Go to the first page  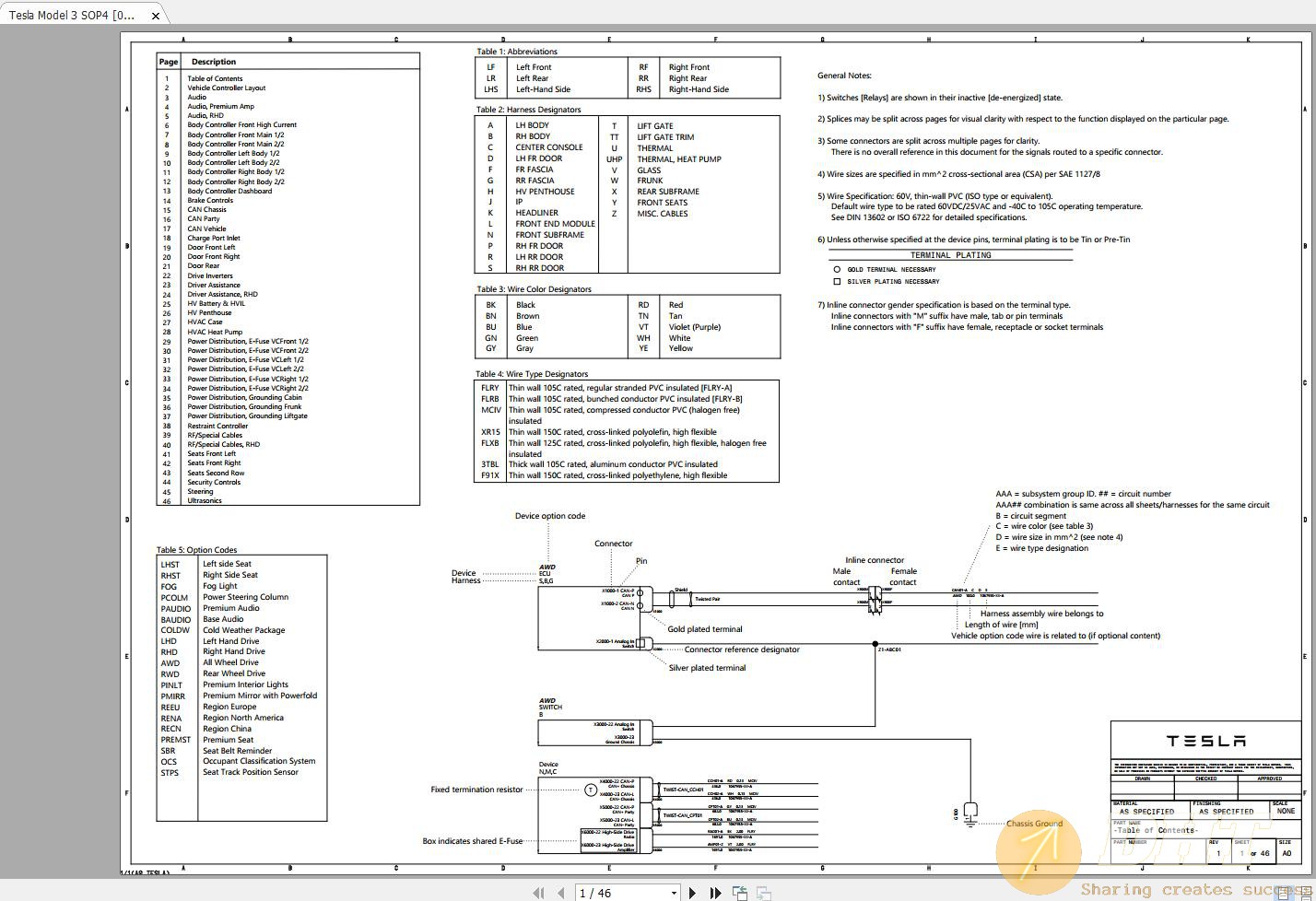click(x=539, y=892)
